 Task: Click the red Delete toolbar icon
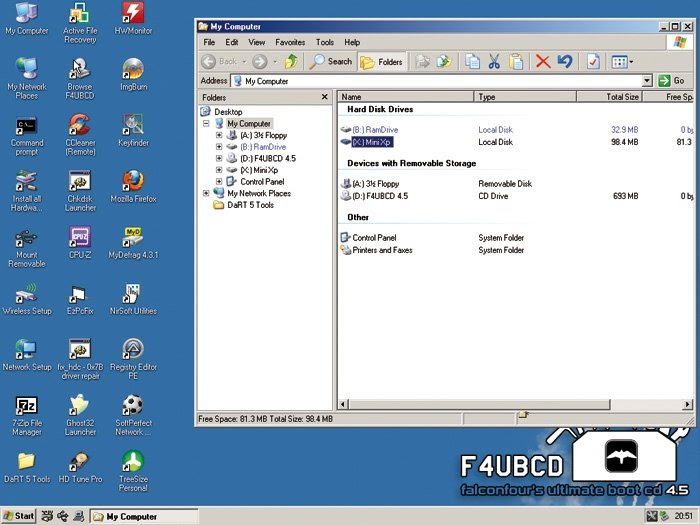tap(543, 62)
